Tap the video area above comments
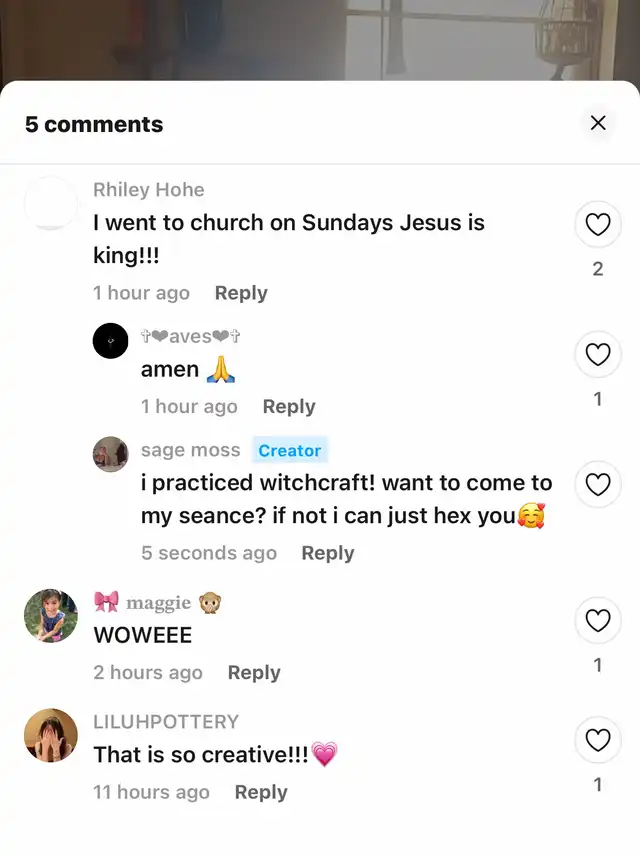 320,40
